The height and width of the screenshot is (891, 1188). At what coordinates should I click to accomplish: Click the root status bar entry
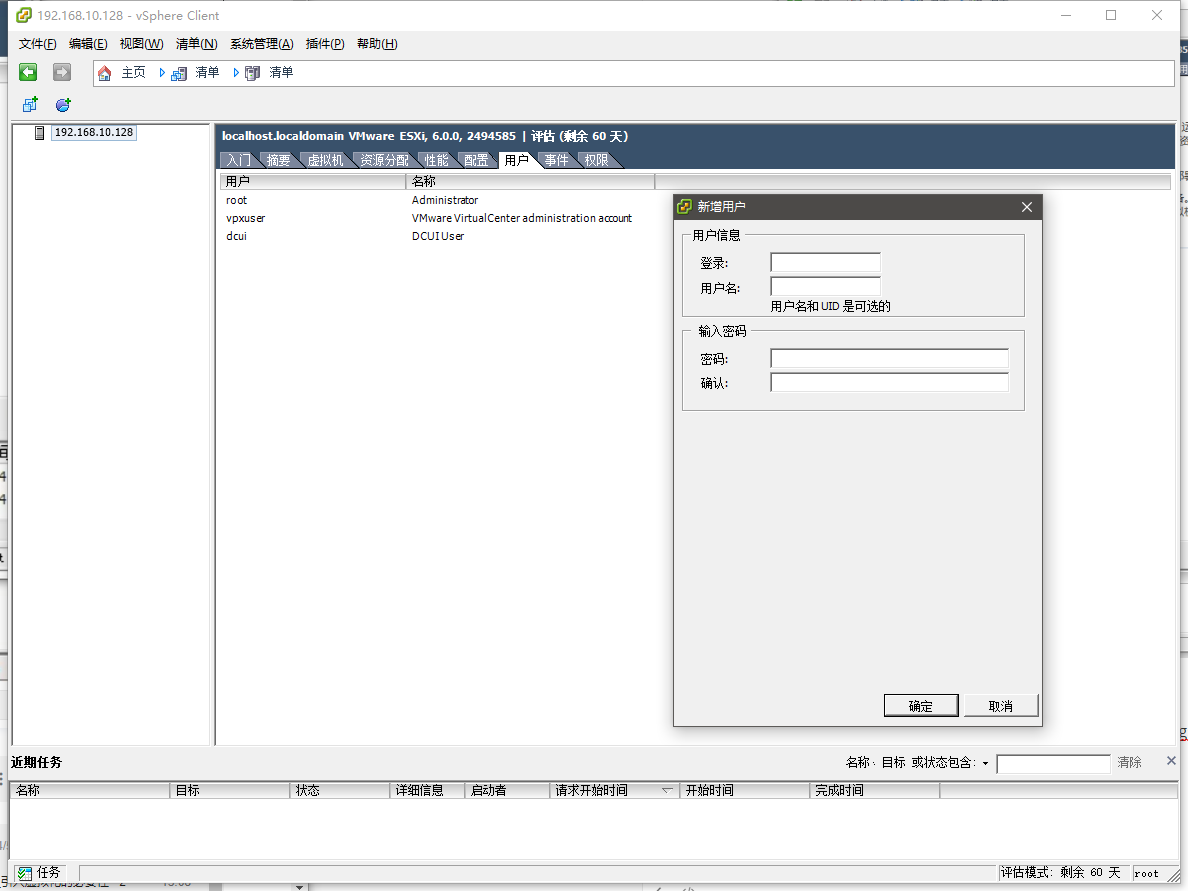click(x=1147, y=874)
